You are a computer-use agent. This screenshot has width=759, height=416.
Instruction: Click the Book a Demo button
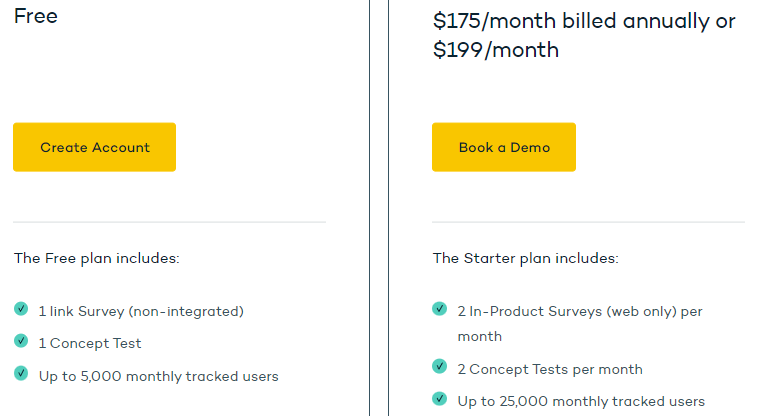pos(504,147)
